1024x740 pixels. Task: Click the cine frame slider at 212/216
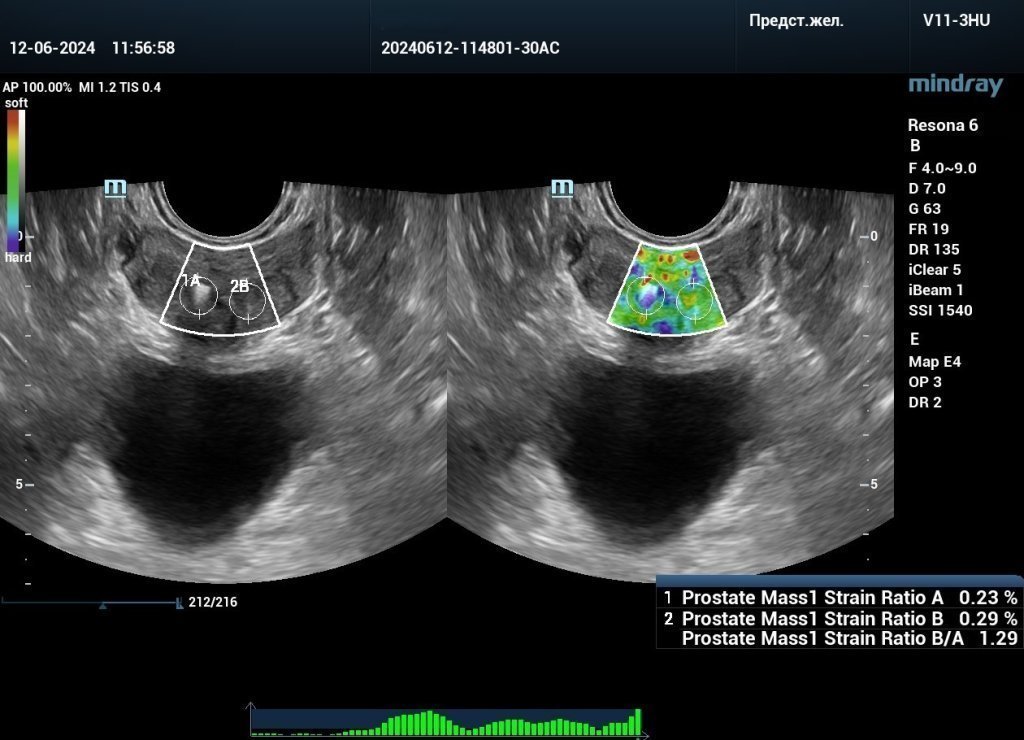(90, 602)
